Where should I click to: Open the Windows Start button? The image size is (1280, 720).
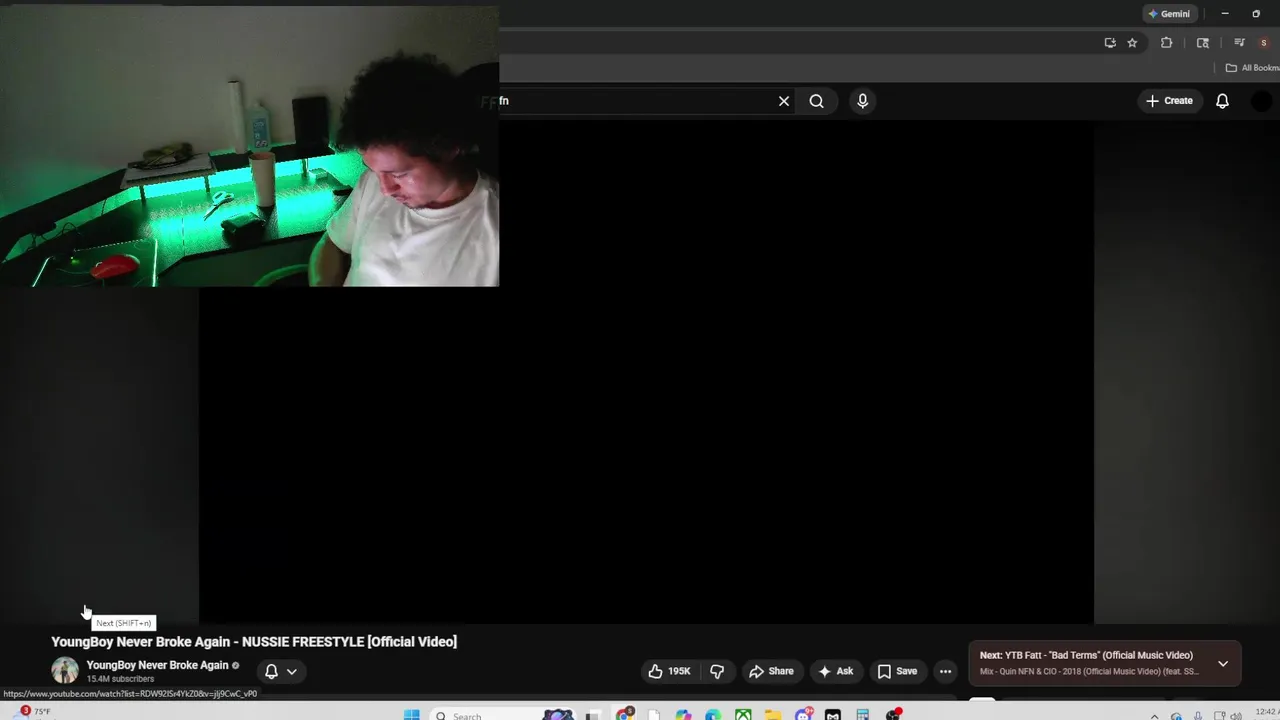[x=411, y=715]
